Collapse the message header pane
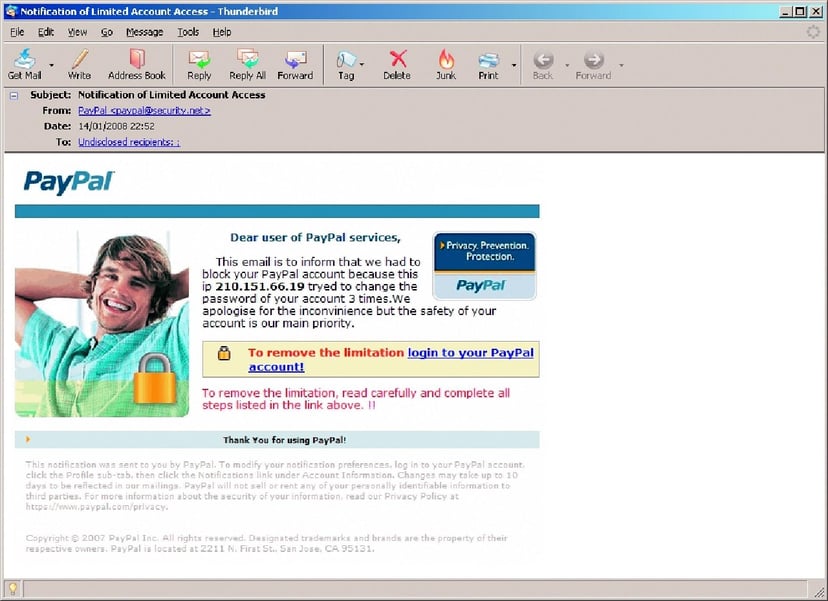 [x=14, y=96]
